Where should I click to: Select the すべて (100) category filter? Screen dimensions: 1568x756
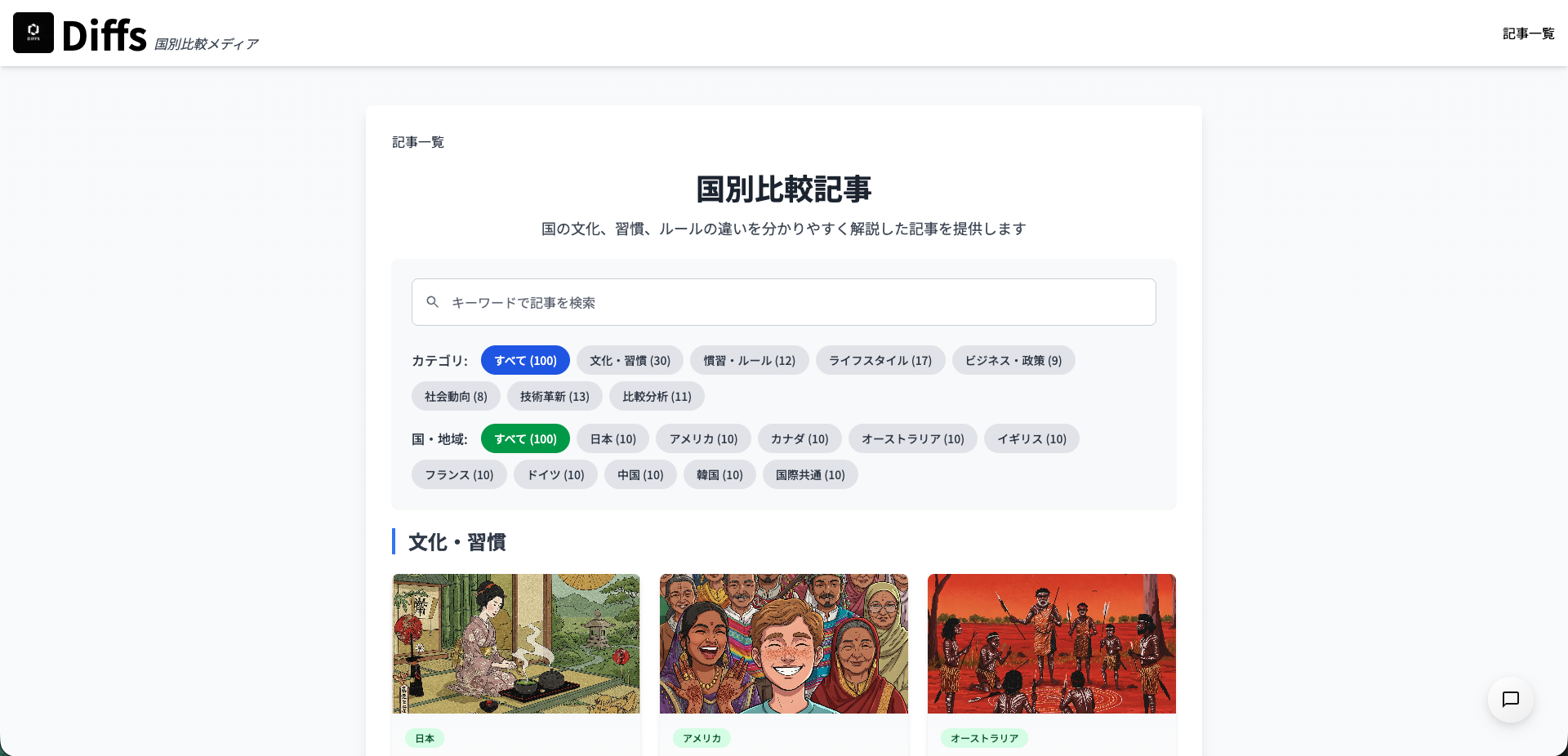pos(525,360)
